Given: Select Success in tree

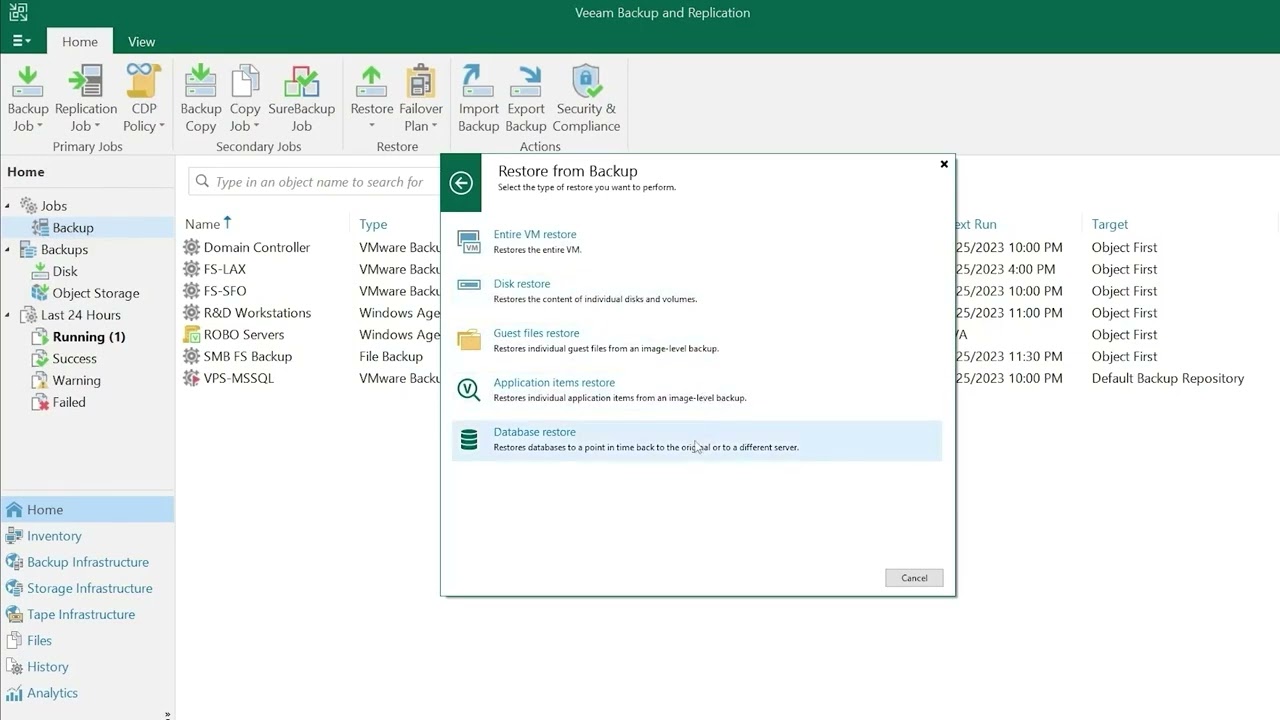Looking at the screenshot, I should point(75,358).
